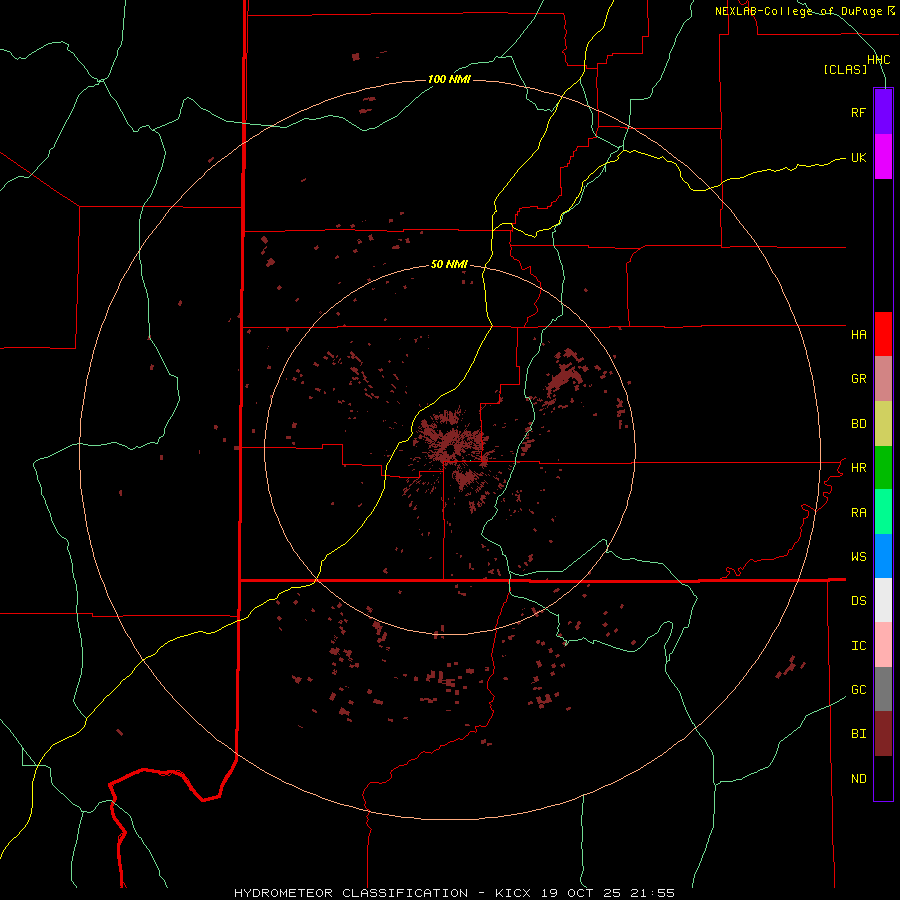This screenshot has height=900, width=900.
Task: Click the GR pinkish legend color block
Action: coord(883,379)
